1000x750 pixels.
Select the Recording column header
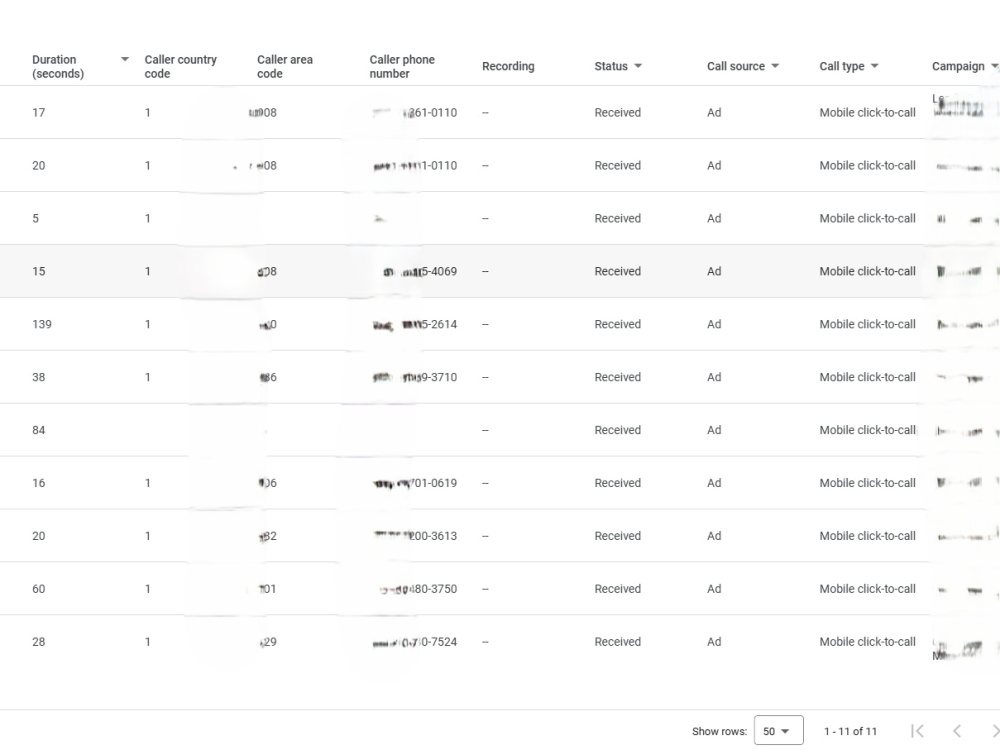click(x=508, y=66)
